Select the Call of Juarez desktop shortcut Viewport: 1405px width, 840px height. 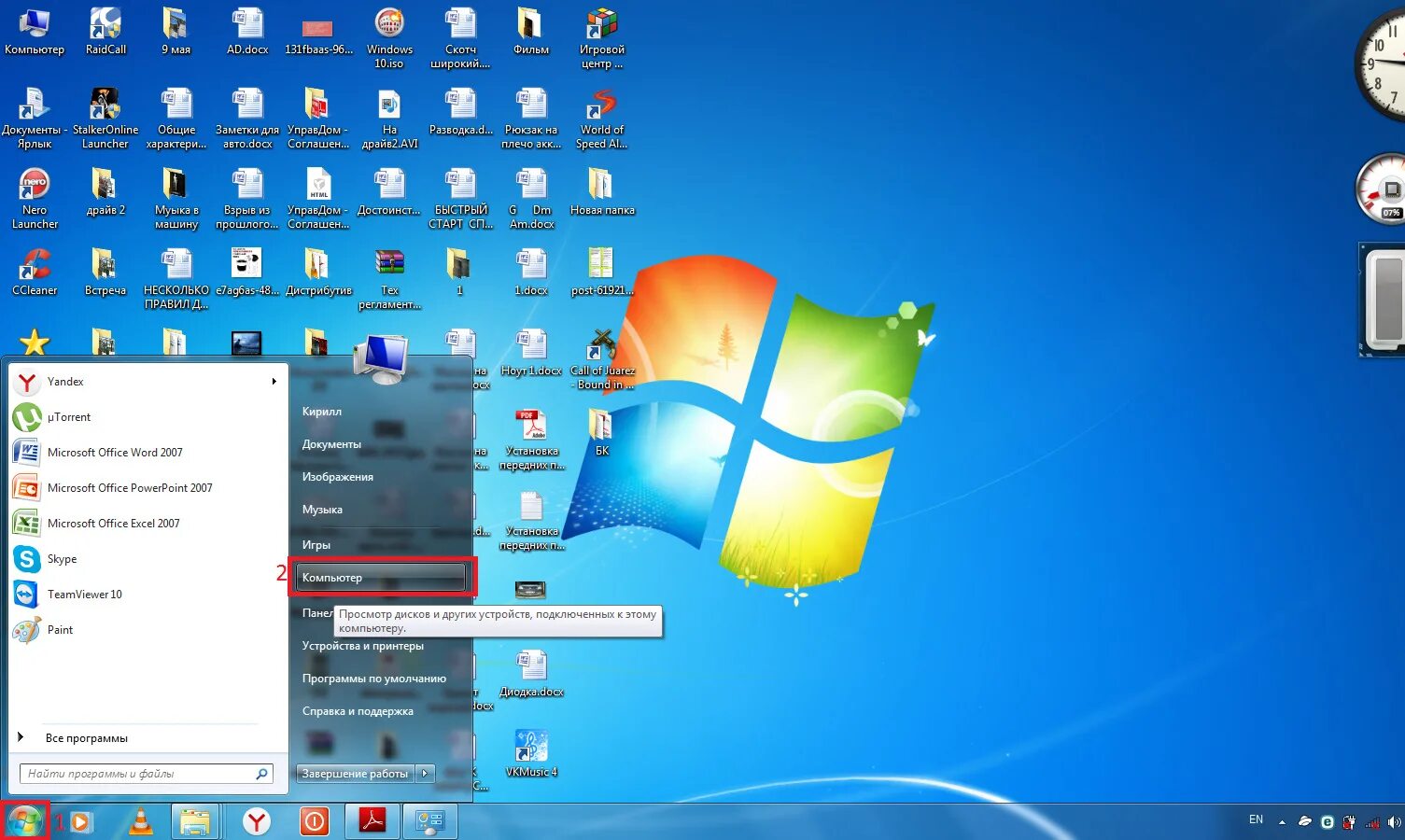pyautogui.click(x=602, y=359)
